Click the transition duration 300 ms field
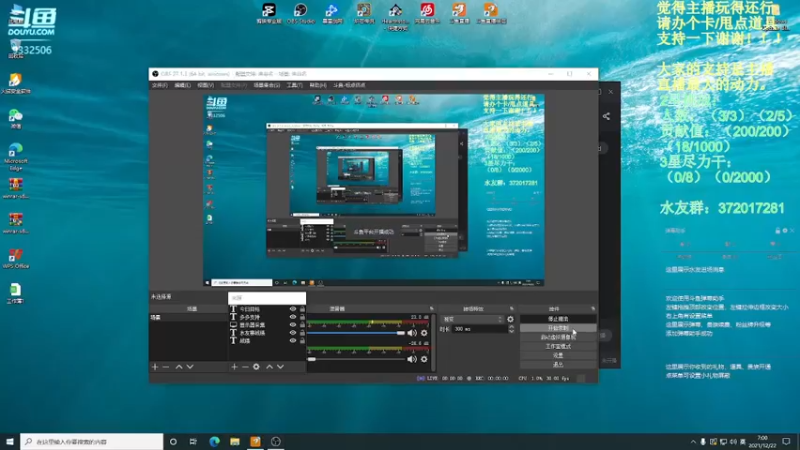 click(480, 330)
